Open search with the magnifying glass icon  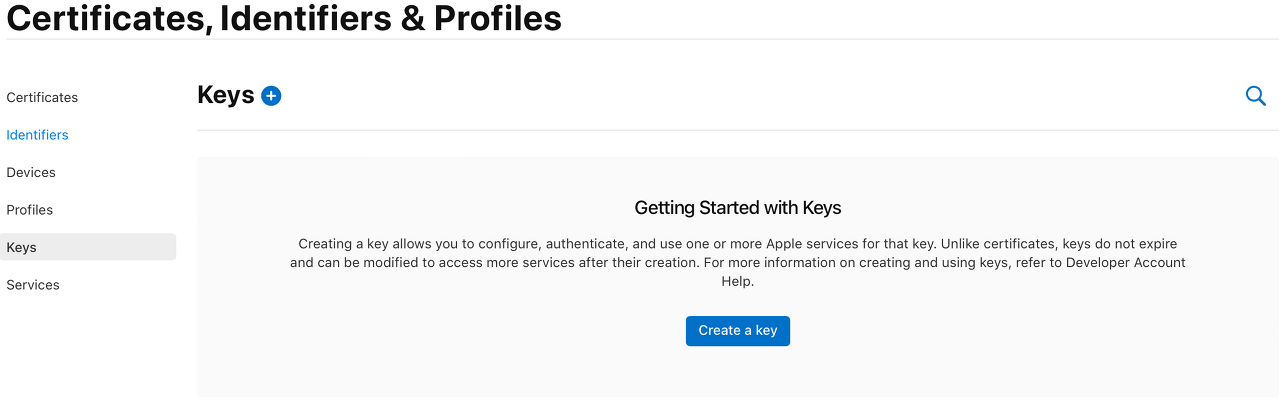pyautogui.click(x=1256, y=96)
